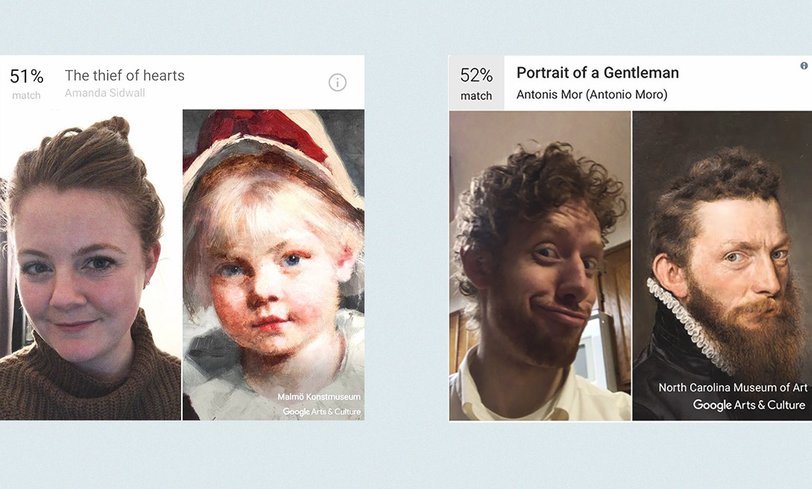This screenshot has width=812, height=489.
Task: Click the North Carolina Museum of Art label
Action: 732,388
